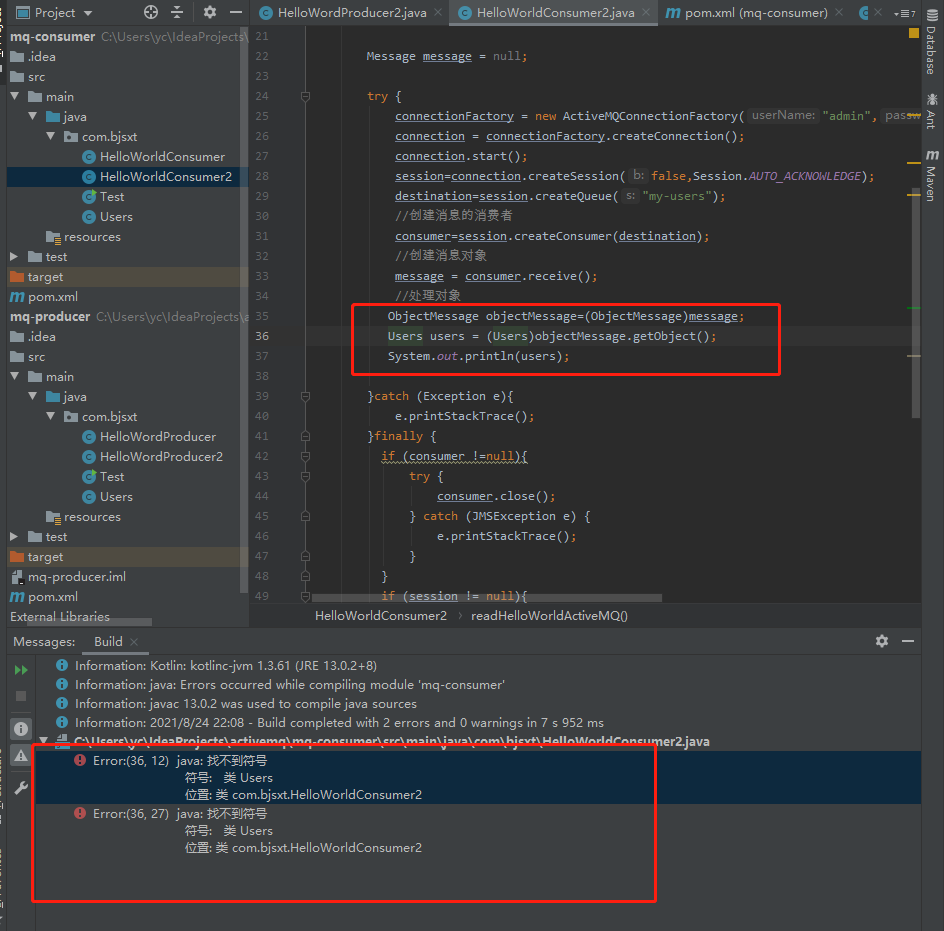Select the mq-producer module root

pyautogui.click(x=50, y=316)
